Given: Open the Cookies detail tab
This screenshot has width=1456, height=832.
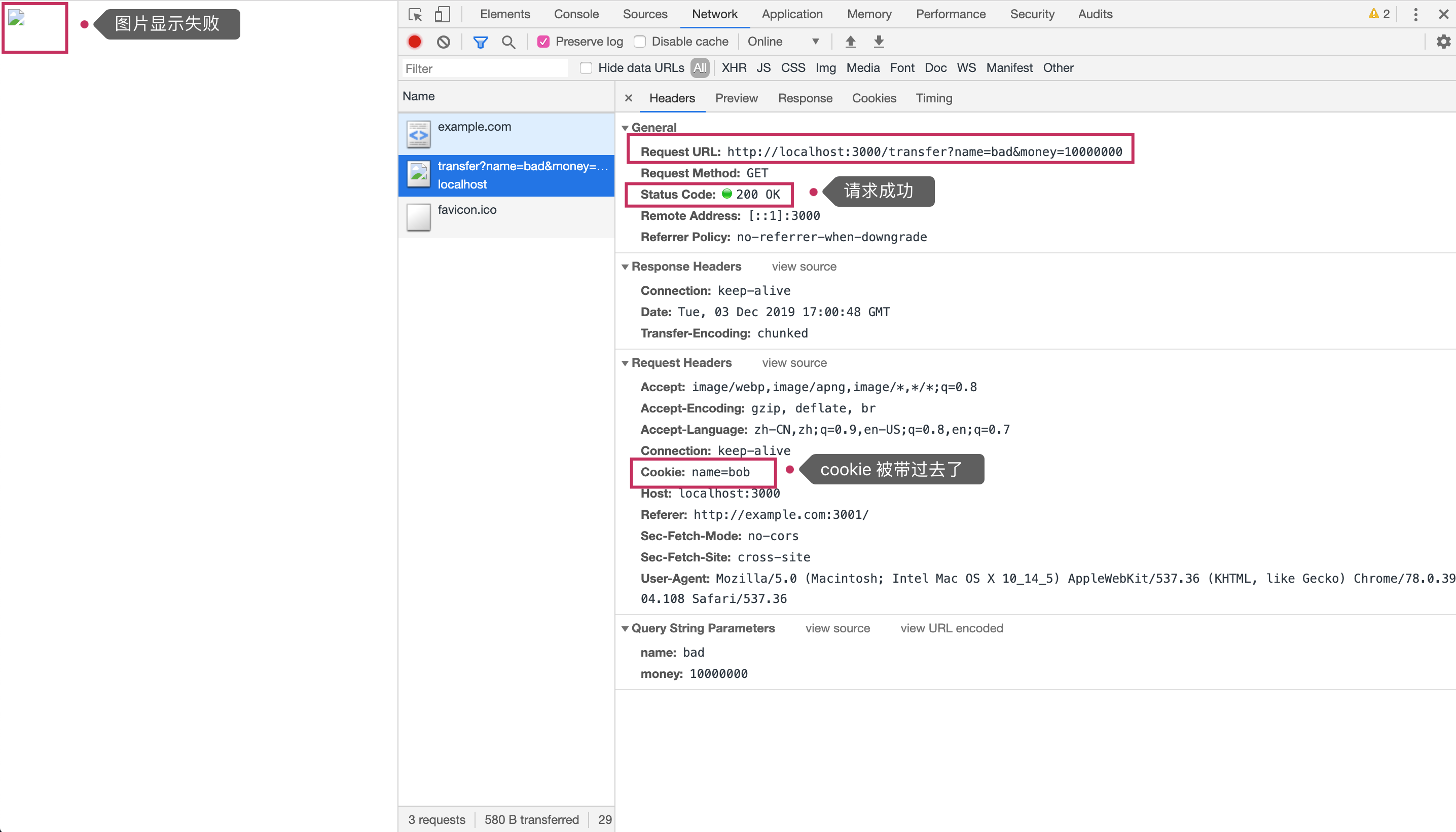Looking at the screenshot, I should point(873,98).
